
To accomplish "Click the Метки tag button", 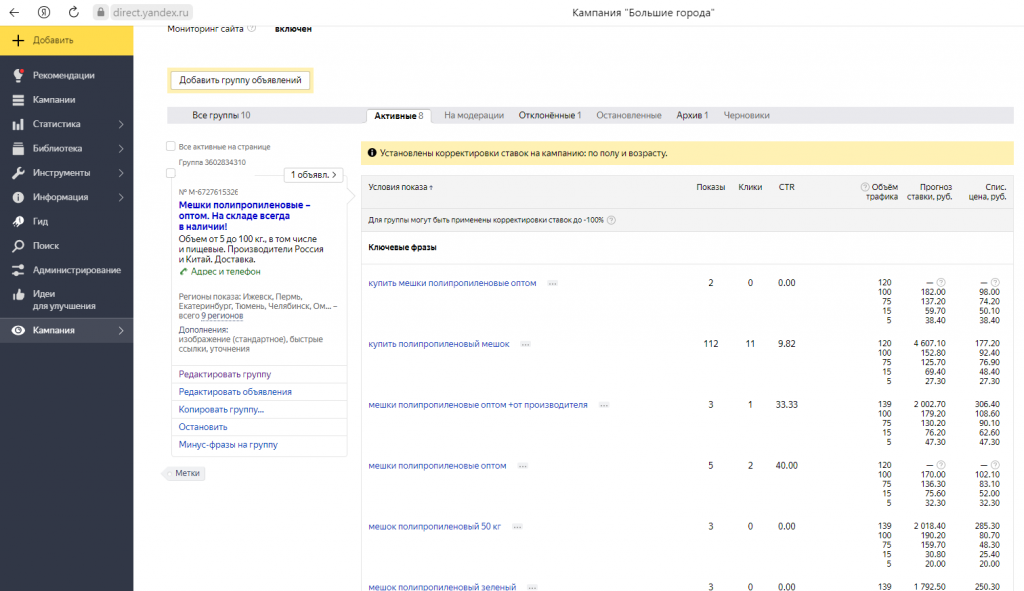I will pyautogui.click(x=185, y=473).
